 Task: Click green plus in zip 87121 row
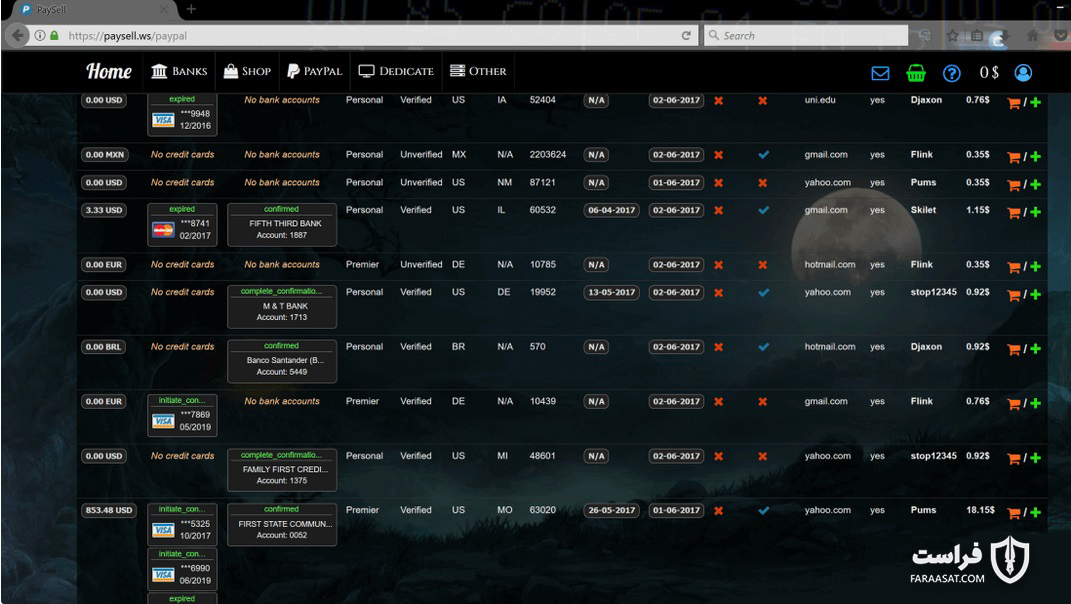[x=1035, y=185]
